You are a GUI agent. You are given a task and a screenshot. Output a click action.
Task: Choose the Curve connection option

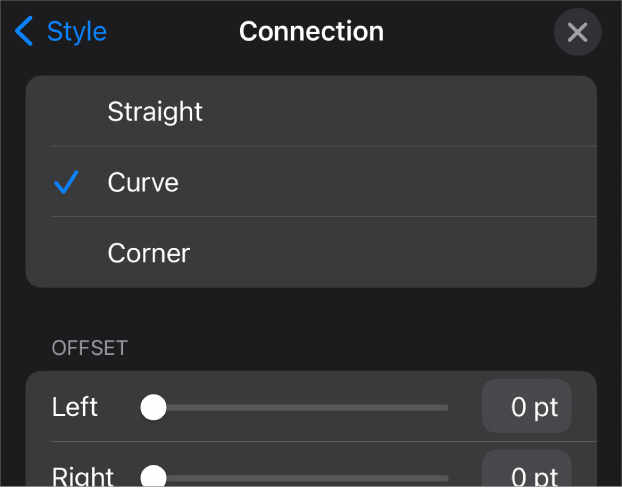tap(143, 182)
